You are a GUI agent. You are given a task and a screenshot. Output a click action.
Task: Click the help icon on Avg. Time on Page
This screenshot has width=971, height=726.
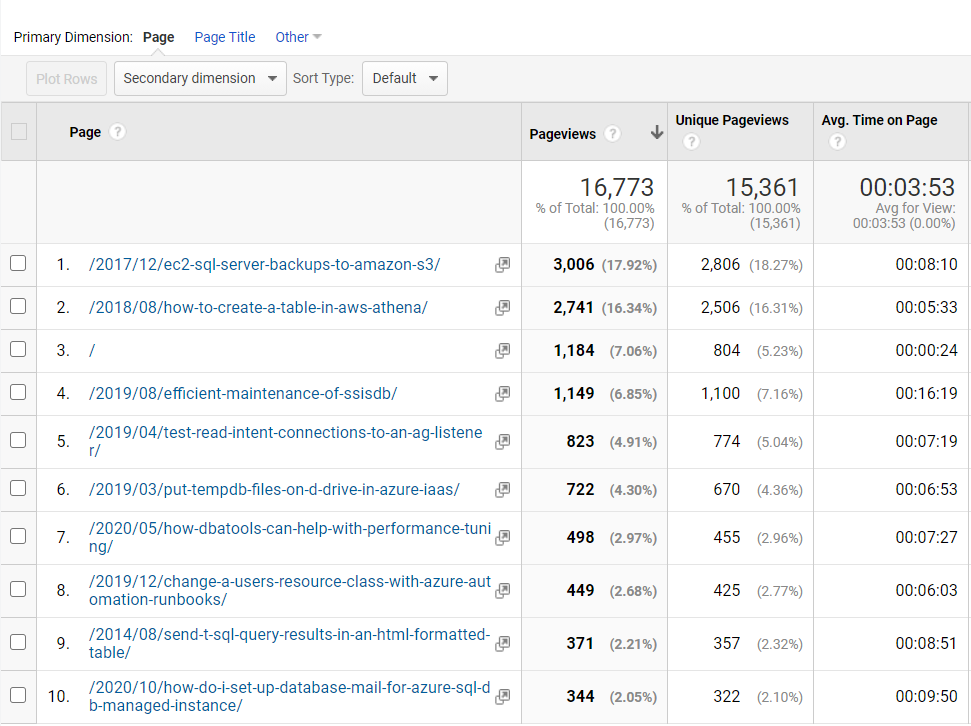click(x=837, y=142)
